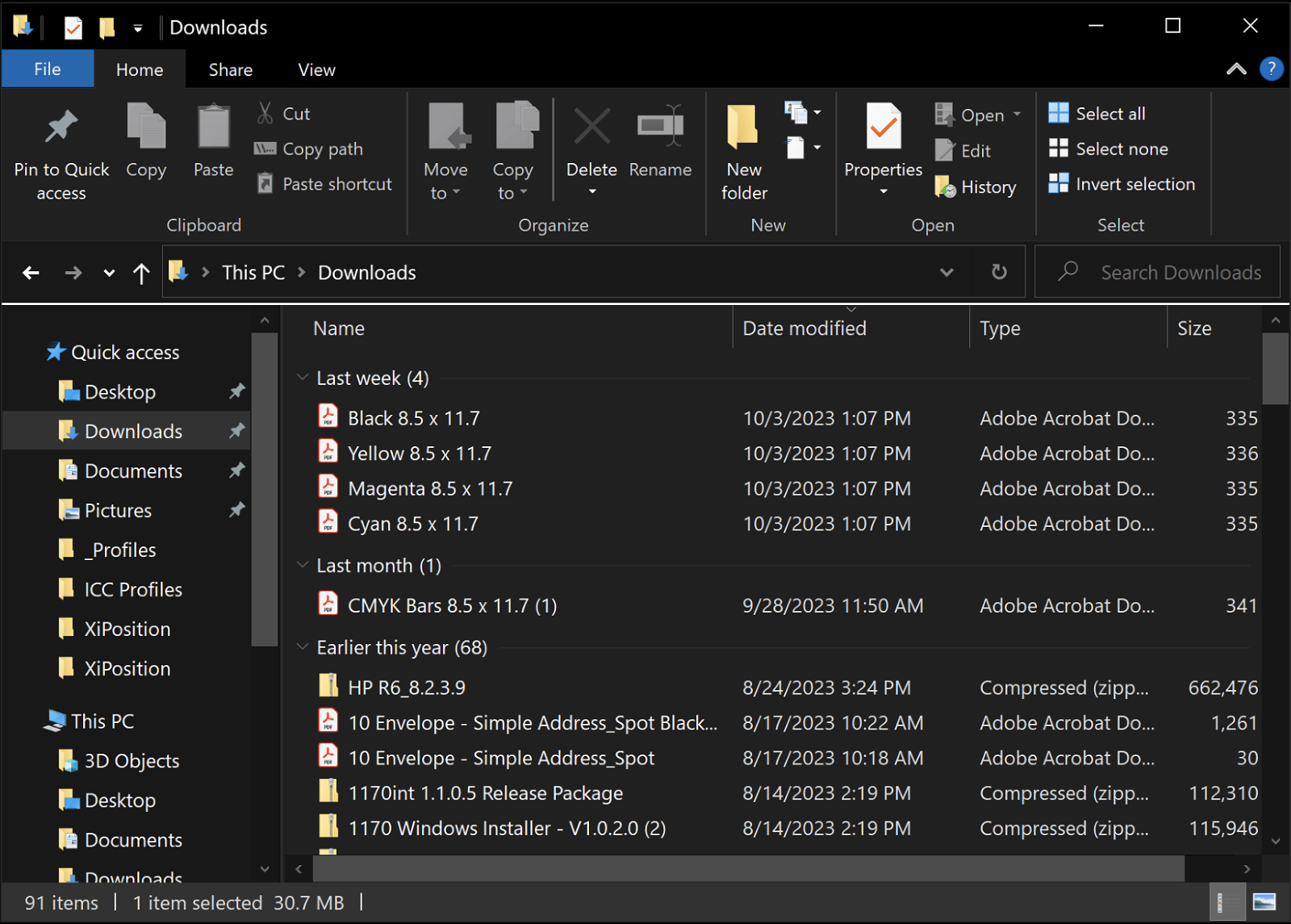This screenshot has width=1291, height=924.
Task: Select all items via the ribbon
Action: (x=1096, y=113)
